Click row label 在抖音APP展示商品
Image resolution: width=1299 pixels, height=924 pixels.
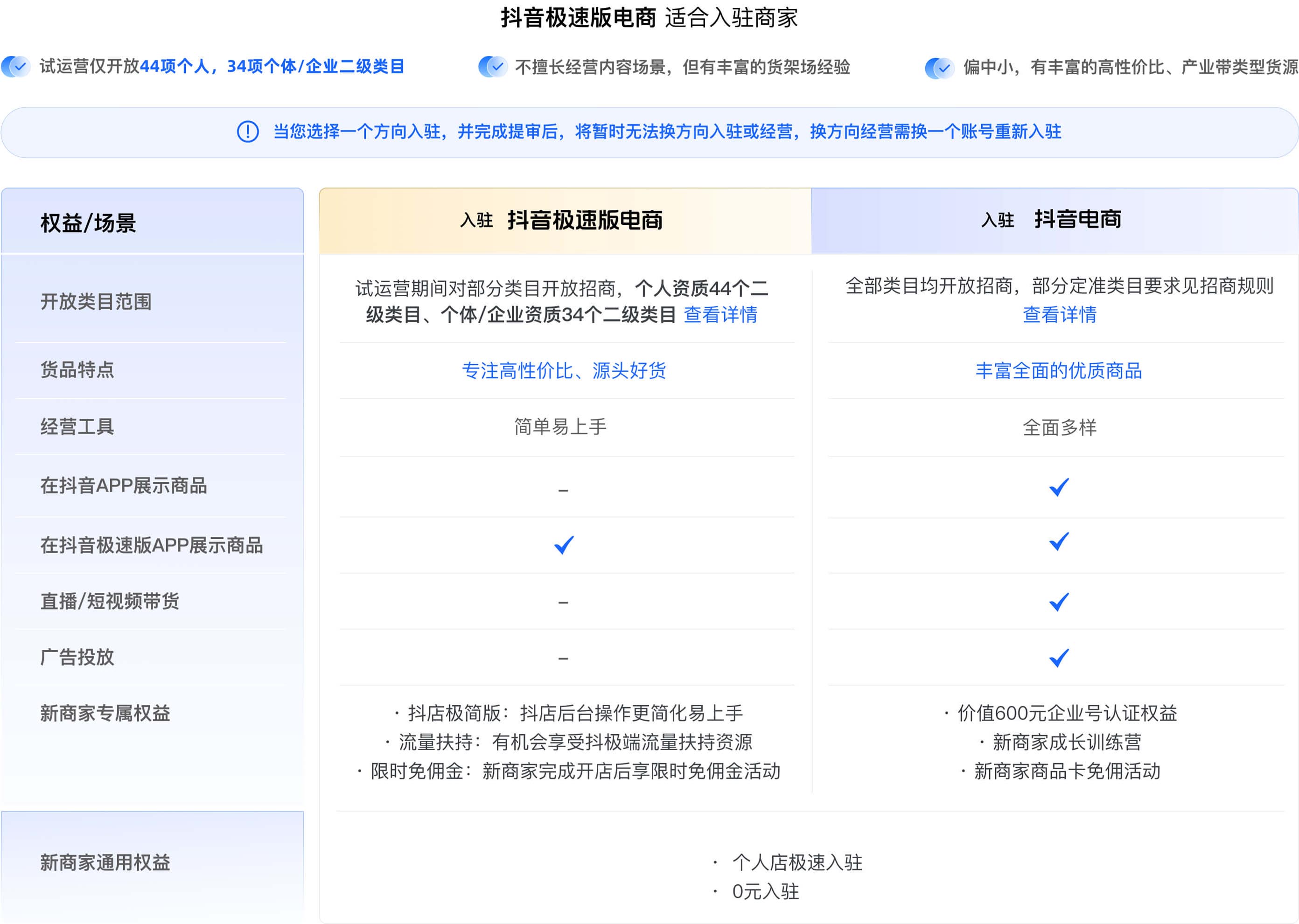[x=124, y=486]
